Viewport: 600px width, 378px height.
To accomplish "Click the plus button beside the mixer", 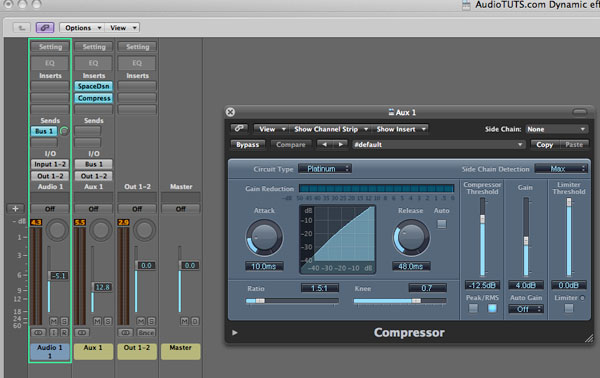I will coord(15,209).
